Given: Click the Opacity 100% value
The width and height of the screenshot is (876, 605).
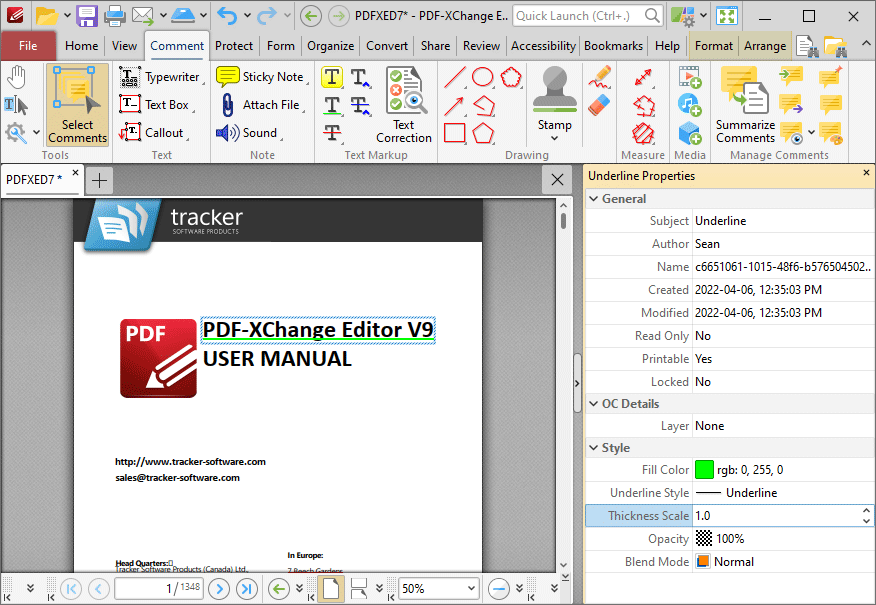Looking at the screenshot, I should tap(783, 539).
